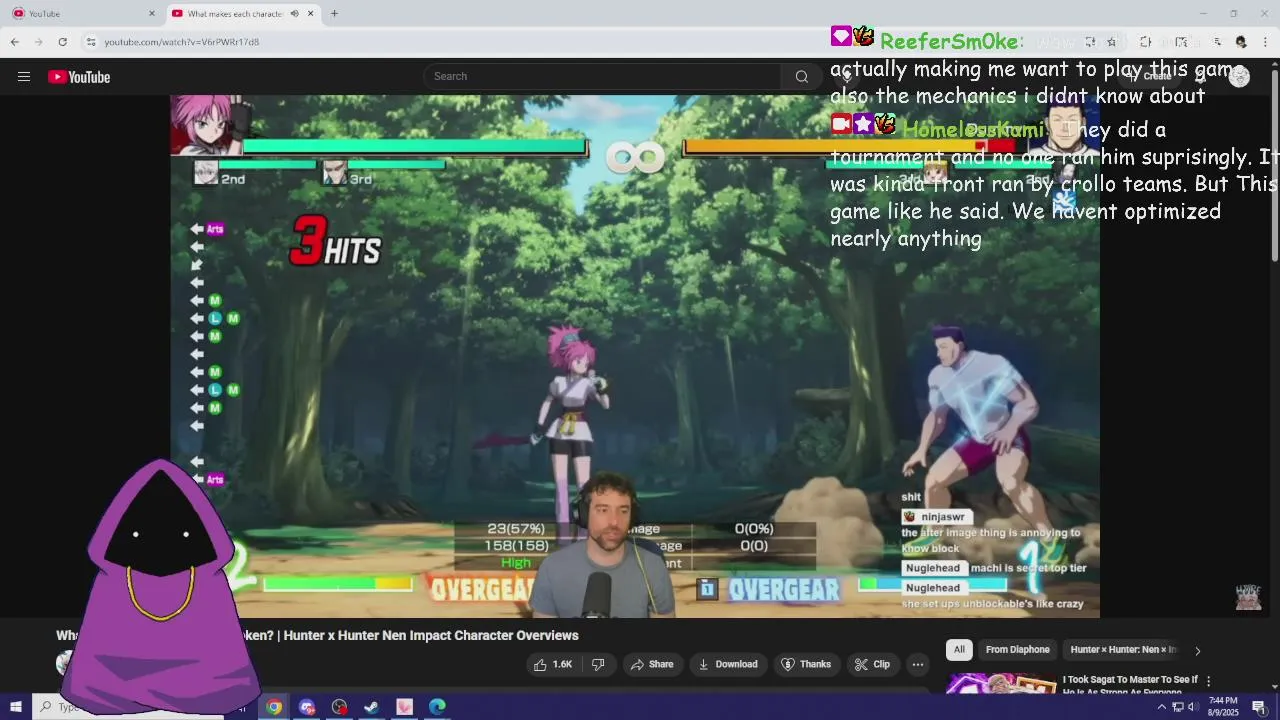Open the Windows Start menu
The width and height of the screenshot is (1280, 720).
coord(16,707)
